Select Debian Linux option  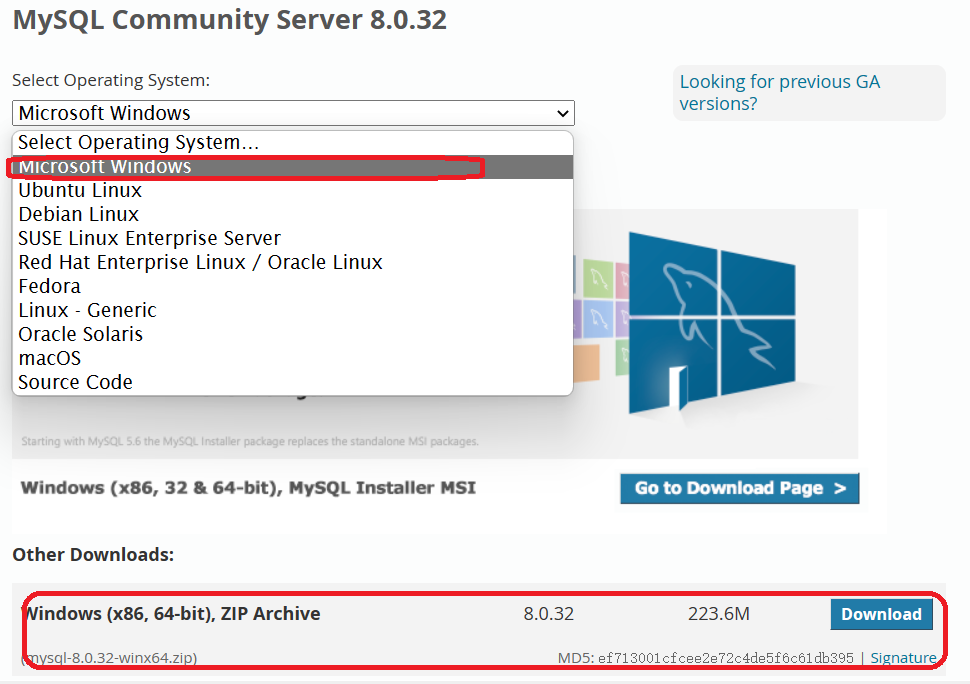(293, 215)
